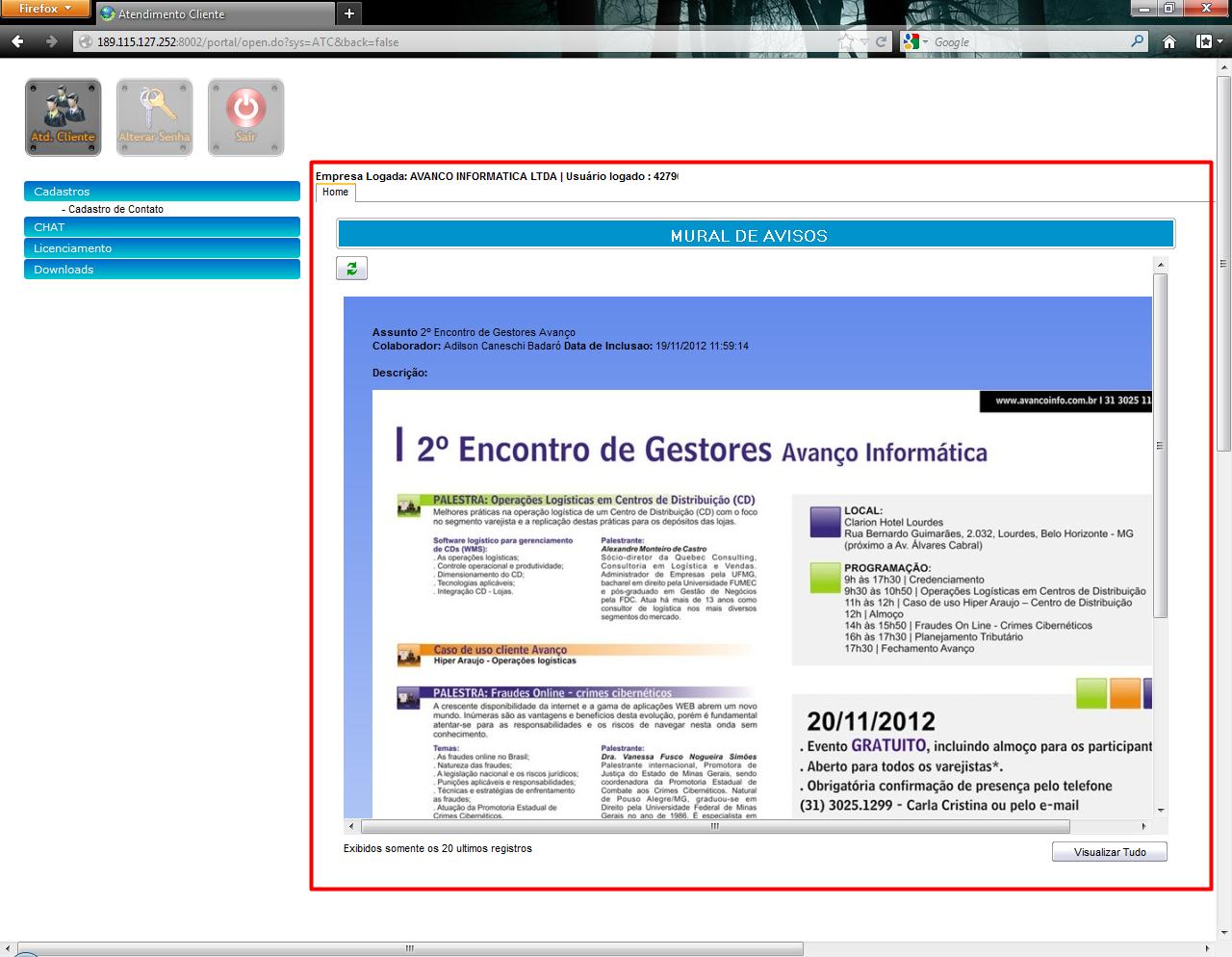Reload the page from the address bar
Viewport: 1232px width, 957px height.
[881, 42]
